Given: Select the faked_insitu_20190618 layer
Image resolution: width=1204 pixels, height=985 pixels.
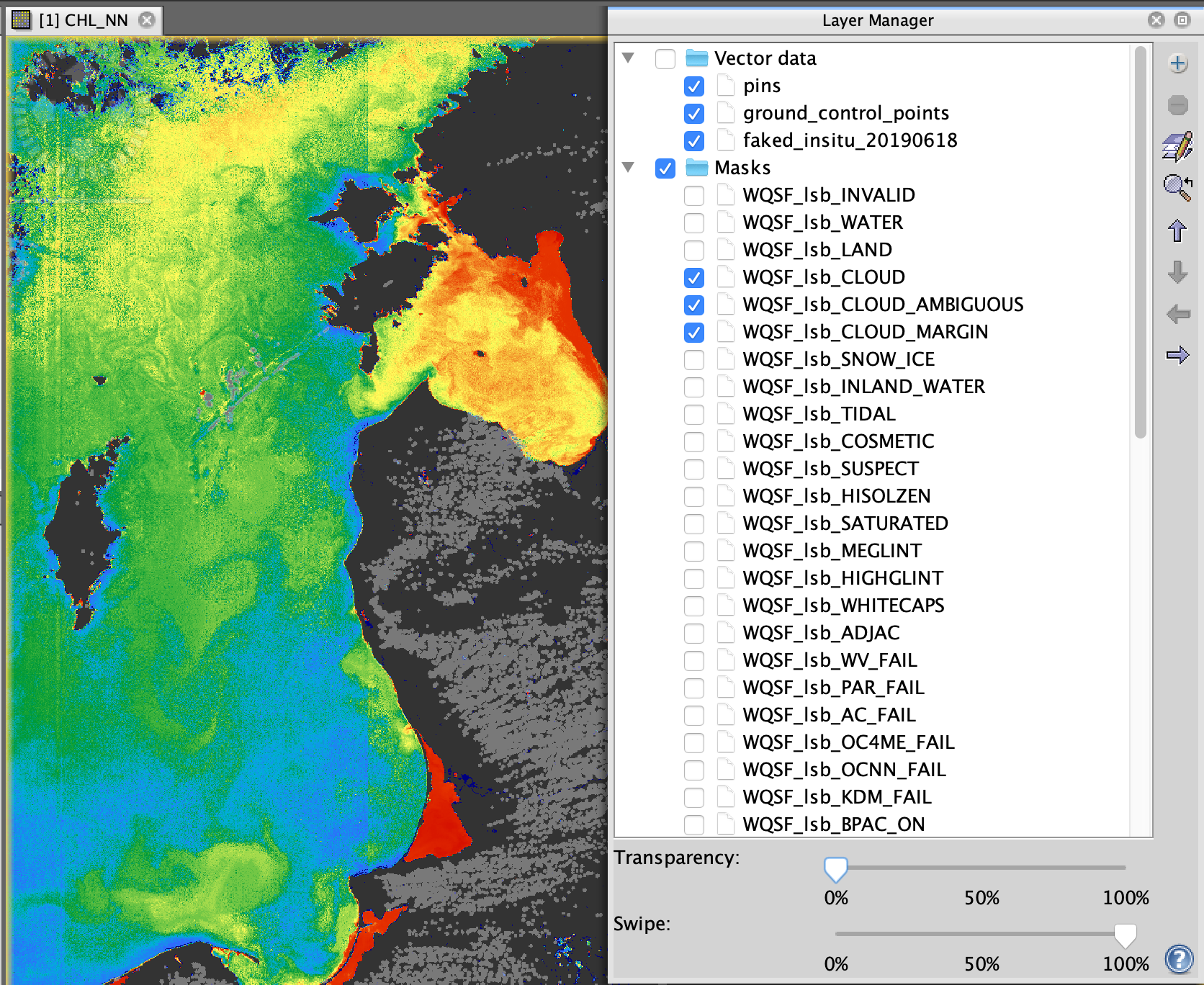Looking at the screenshot, I should [x=850, y=140].
